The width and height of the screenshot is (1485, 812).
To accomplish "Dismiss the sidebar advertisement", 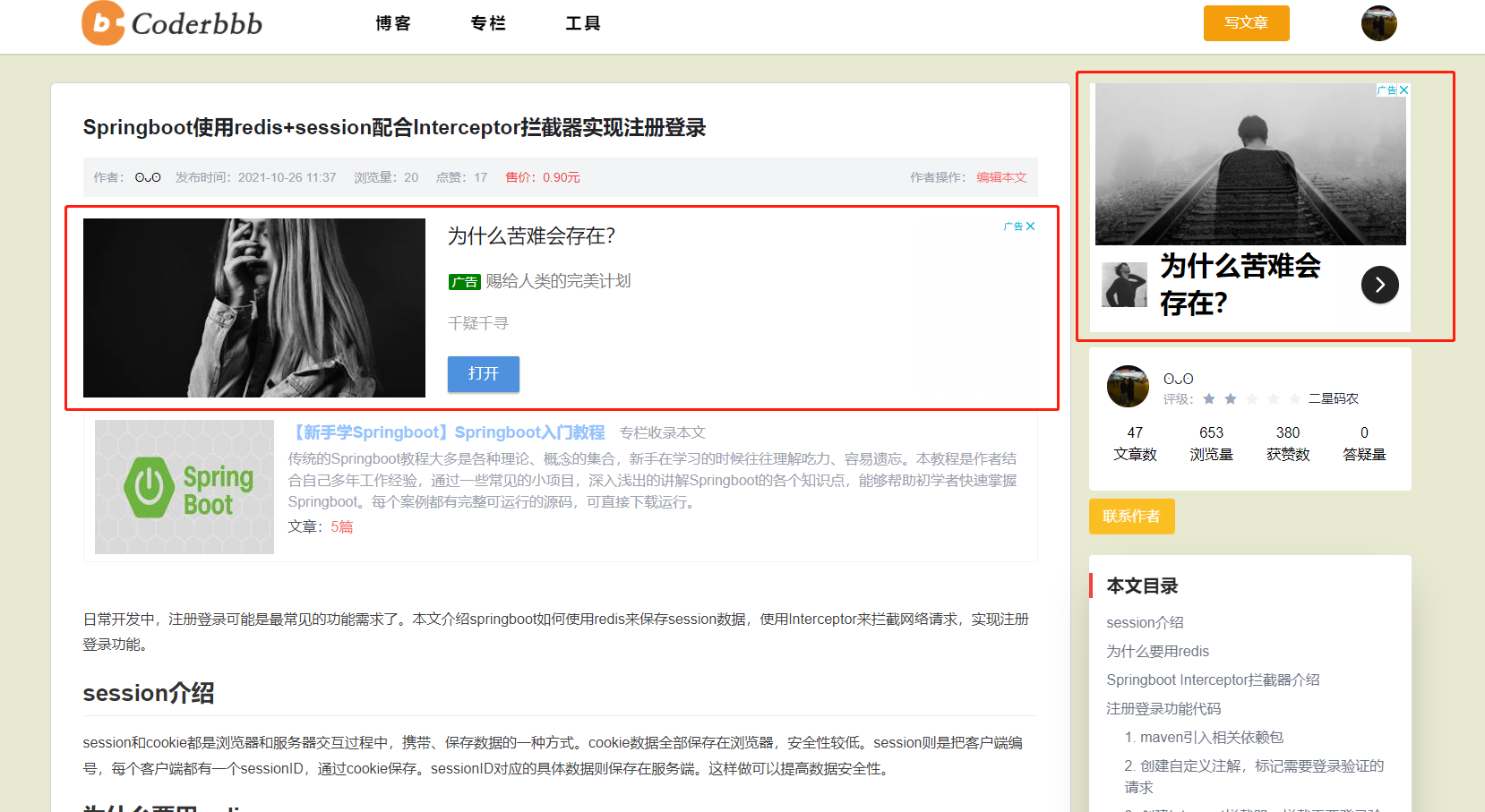I will tap(1404, 90).
